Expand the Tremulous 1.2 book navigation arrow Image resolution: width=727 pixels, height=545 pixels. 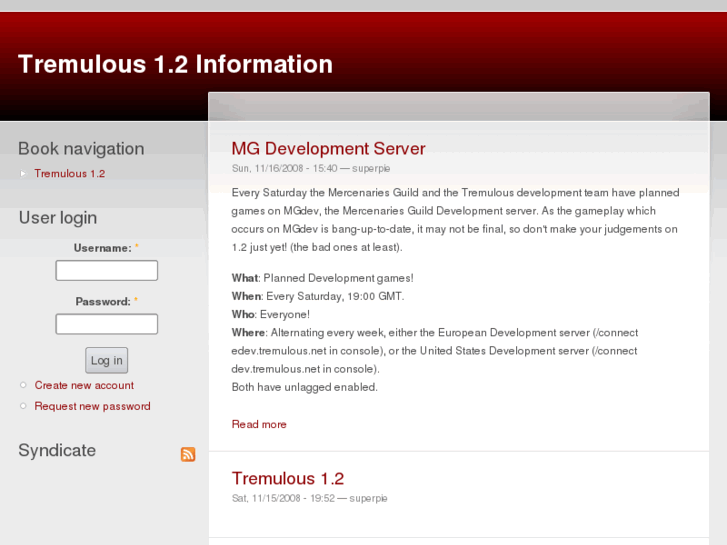23,174
